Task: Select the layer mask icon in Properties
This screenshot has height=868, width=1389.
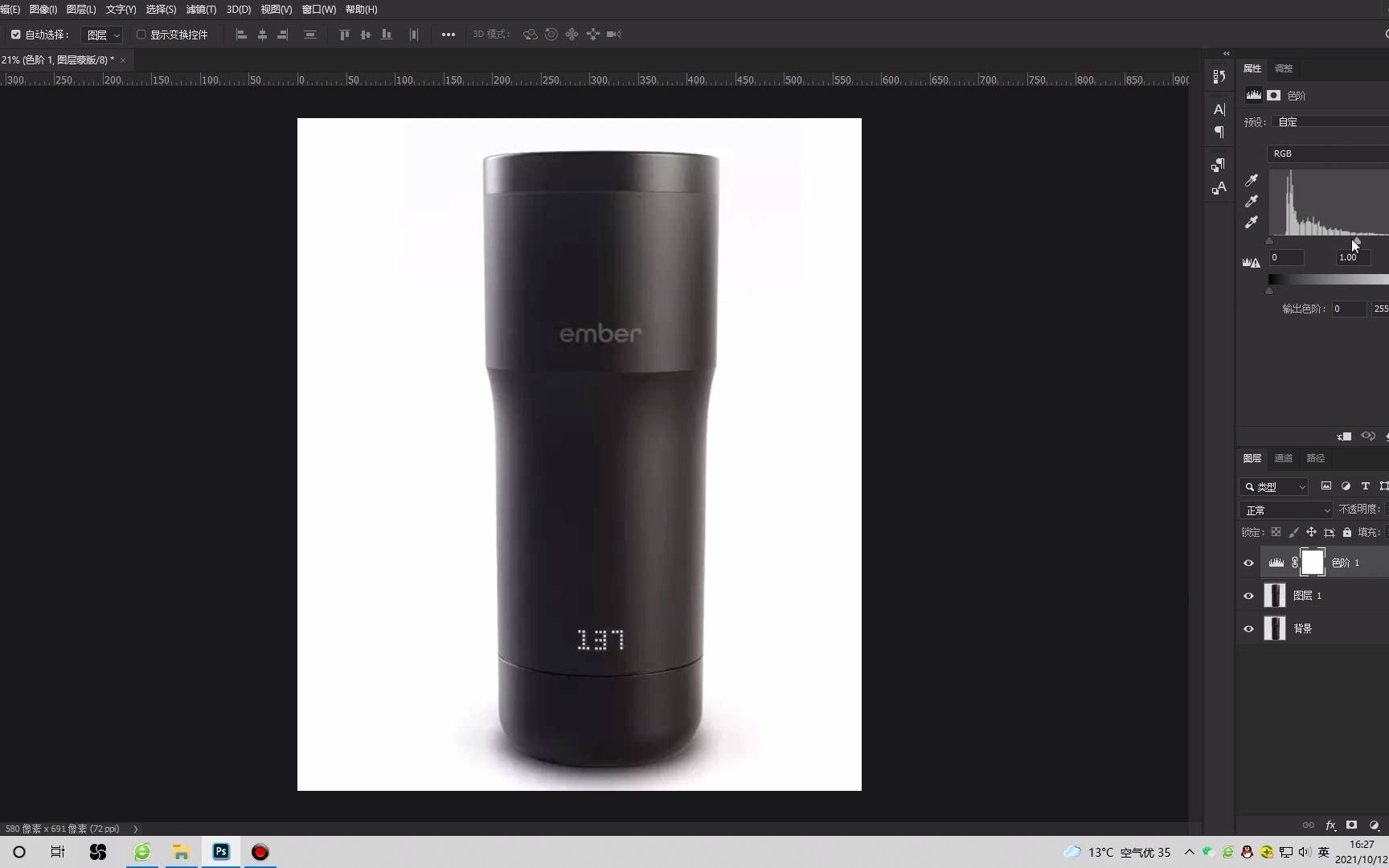Action: (x=1274, y=95)
